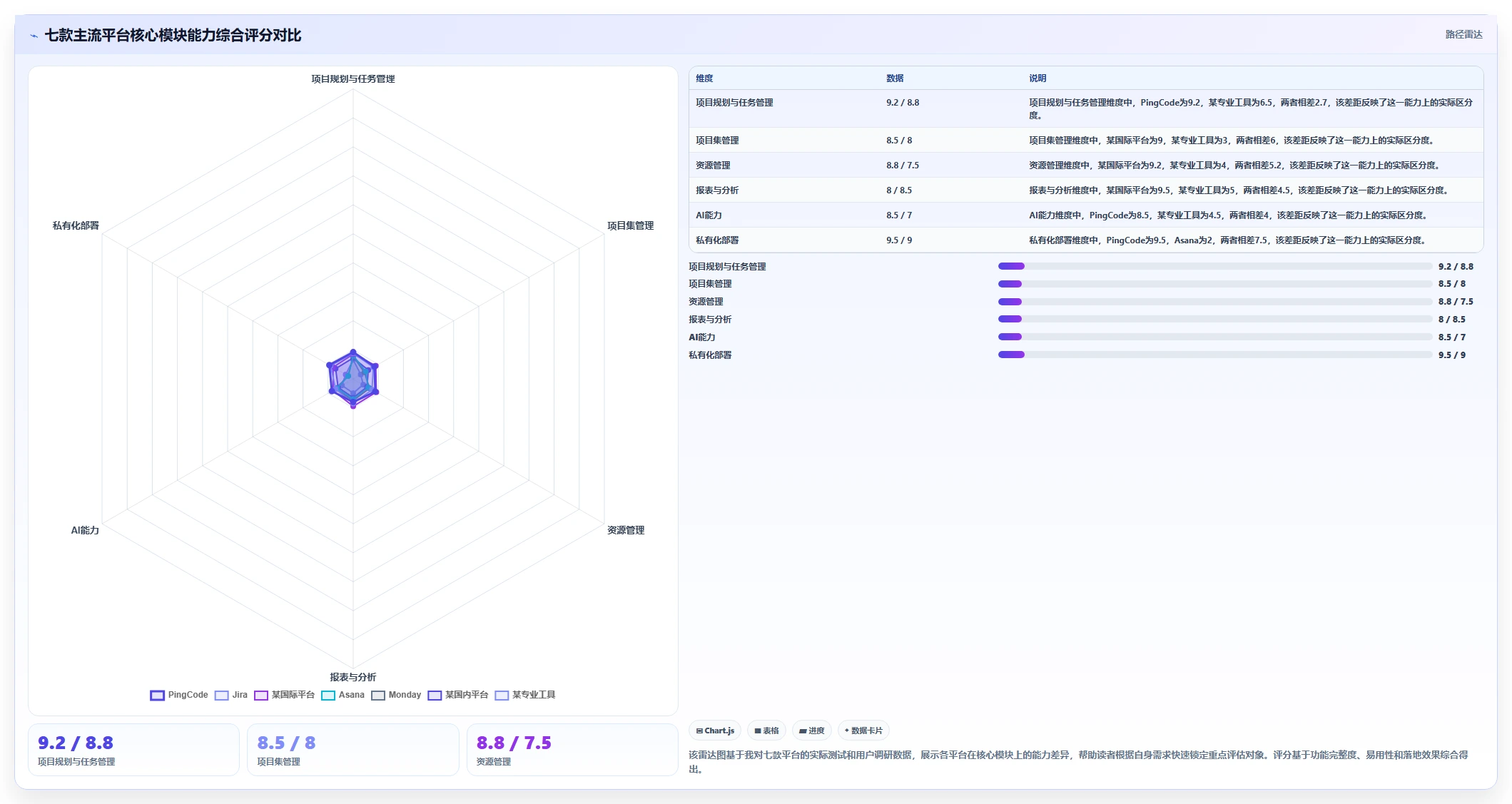Screen dimensions: 1512x804
Task: Select the 资源管理 table row label
Action: tap(713, 166)
